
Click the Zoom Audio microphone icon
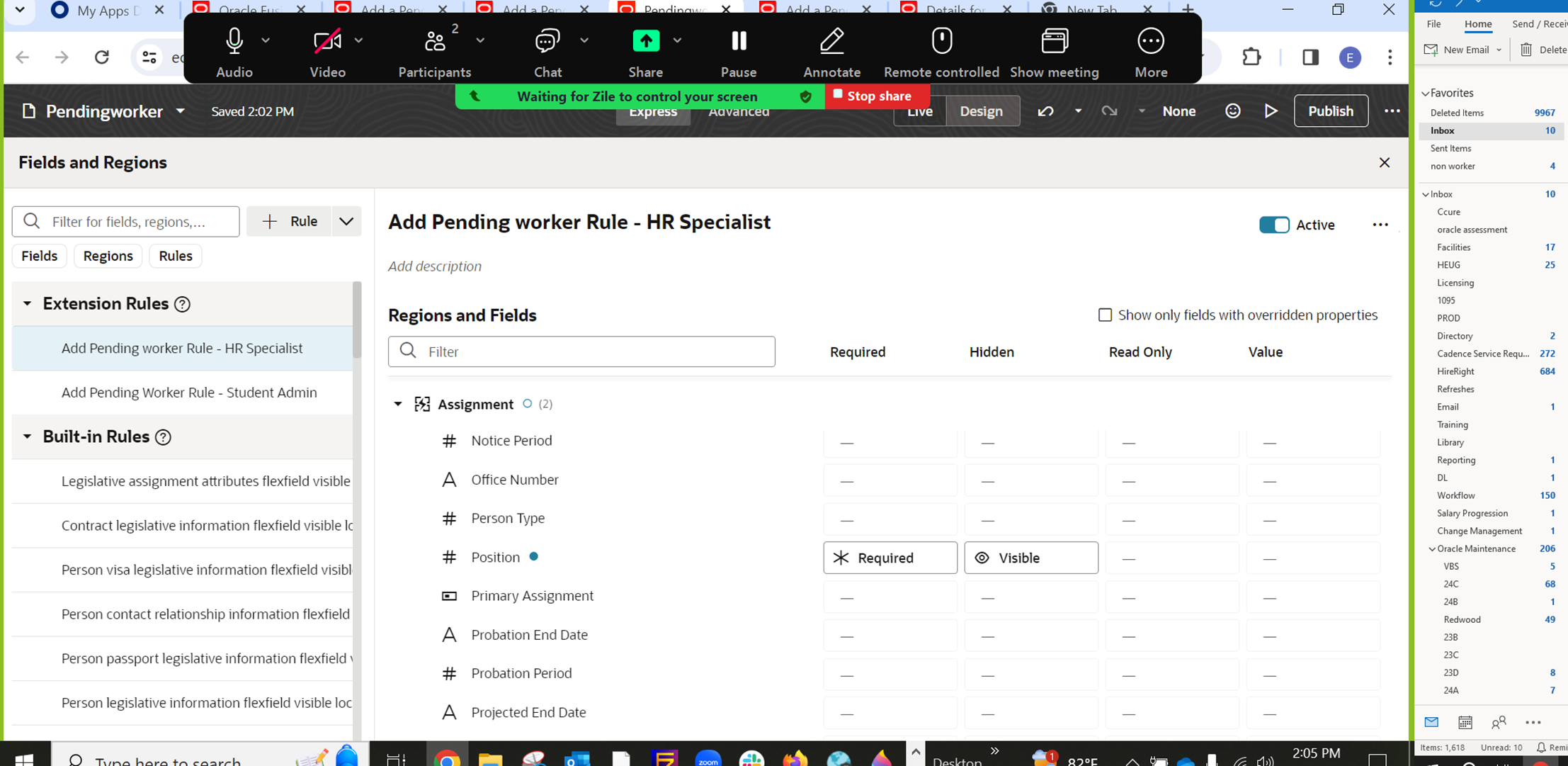(234, 41)
